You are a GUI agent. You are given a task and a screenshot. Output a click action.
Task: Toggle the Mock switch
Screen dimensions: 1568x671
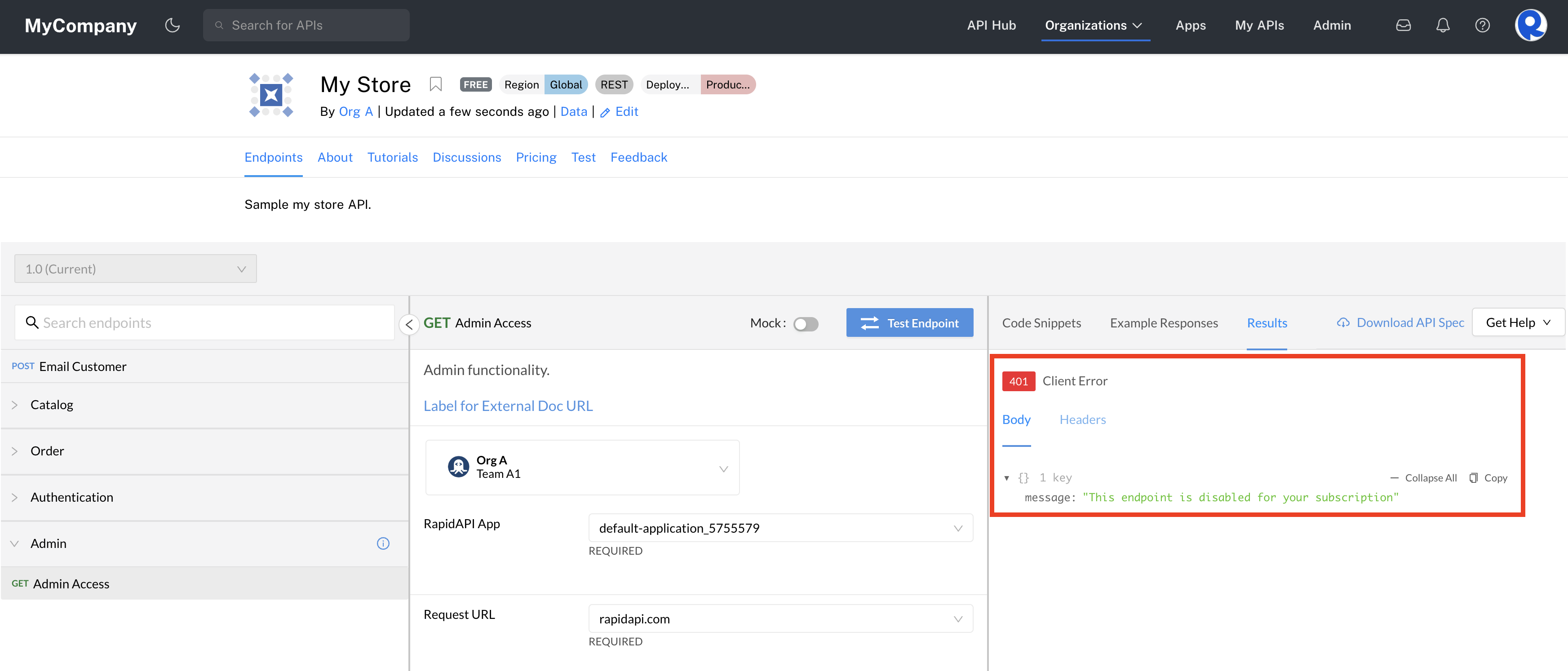tap(805, 324)
